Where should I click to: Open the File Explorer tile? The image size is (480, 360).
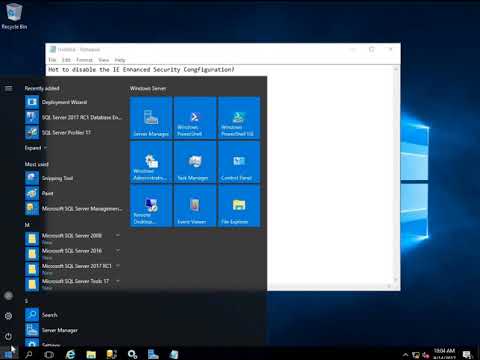[x=239, y=206]
